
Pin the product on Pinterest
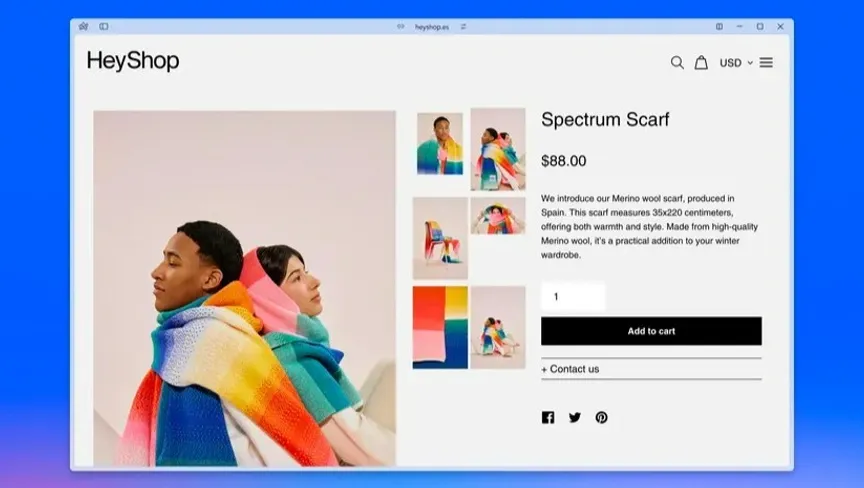(601, 417)
